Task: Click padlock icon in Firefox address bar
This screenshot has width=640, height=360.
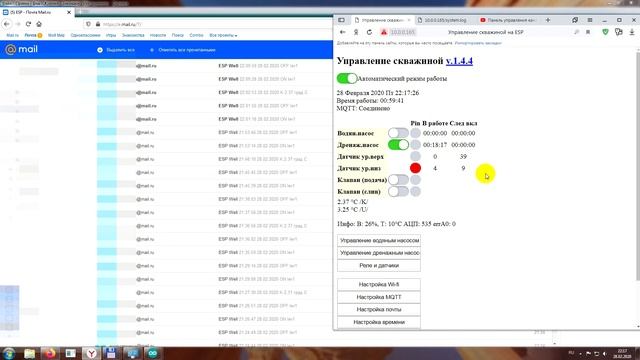Action: tap(98, 24)
